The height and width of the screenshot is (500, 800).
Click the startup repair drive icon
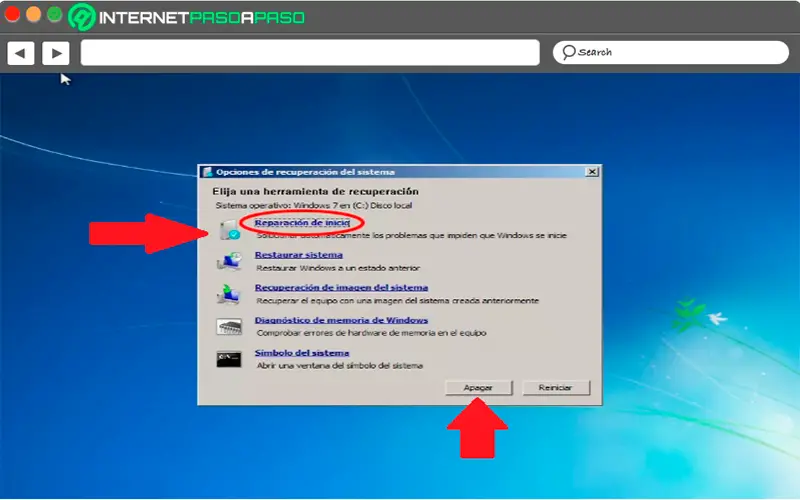tap(230, 230)
